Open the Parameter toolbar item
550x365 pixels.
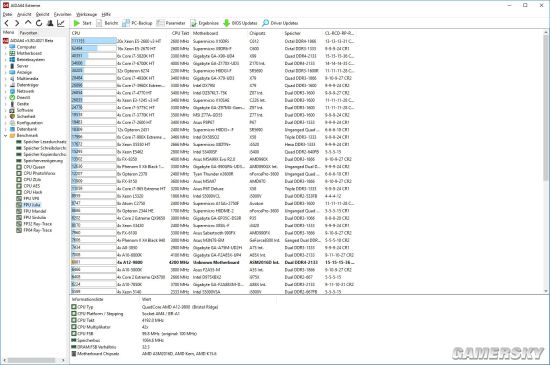pyautogui.click(x=171, y=23)
